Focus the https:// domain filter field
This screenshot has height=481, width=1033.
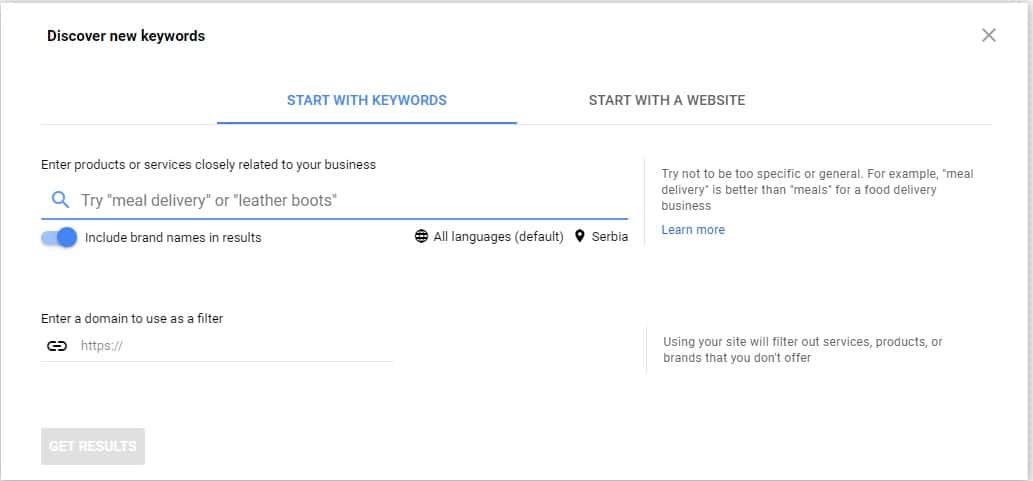(x=235, y=346)
